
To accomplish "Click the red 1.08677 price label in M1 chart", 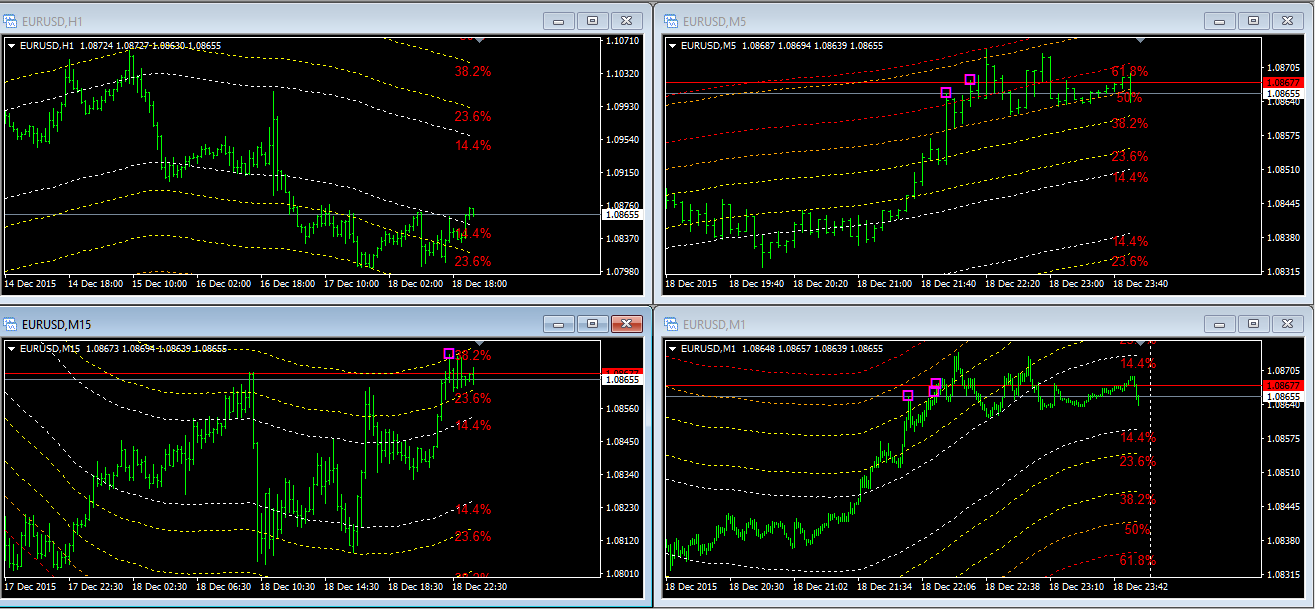I will (1282, 385).
